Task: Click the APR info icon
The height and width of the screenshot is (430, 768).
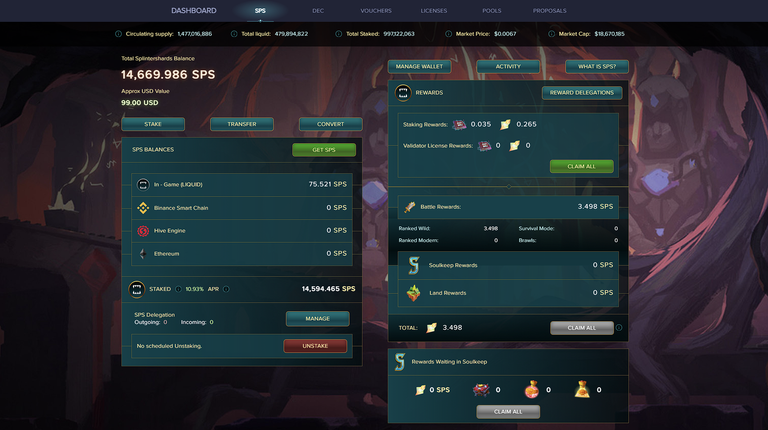Action: [226, 289]
